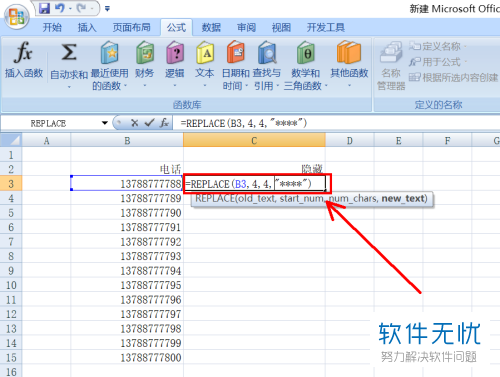
Task: Click cell containing 隐藏 header
Action: tap(254, 169)
